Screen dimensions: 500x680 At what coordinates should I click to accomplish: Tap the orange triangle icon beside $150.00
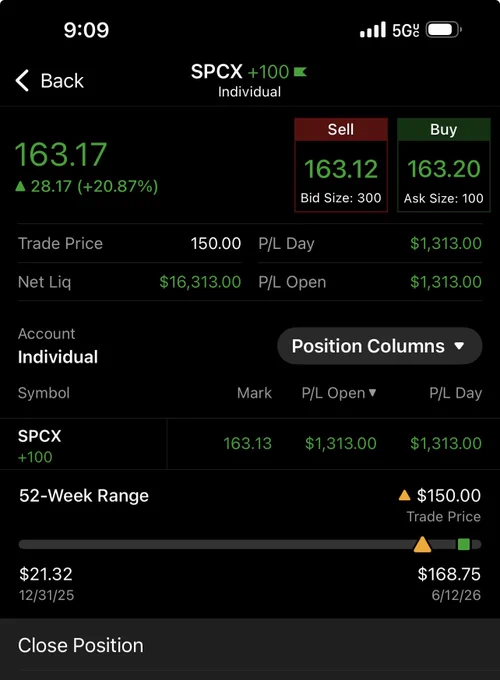[x=404, y=495]
